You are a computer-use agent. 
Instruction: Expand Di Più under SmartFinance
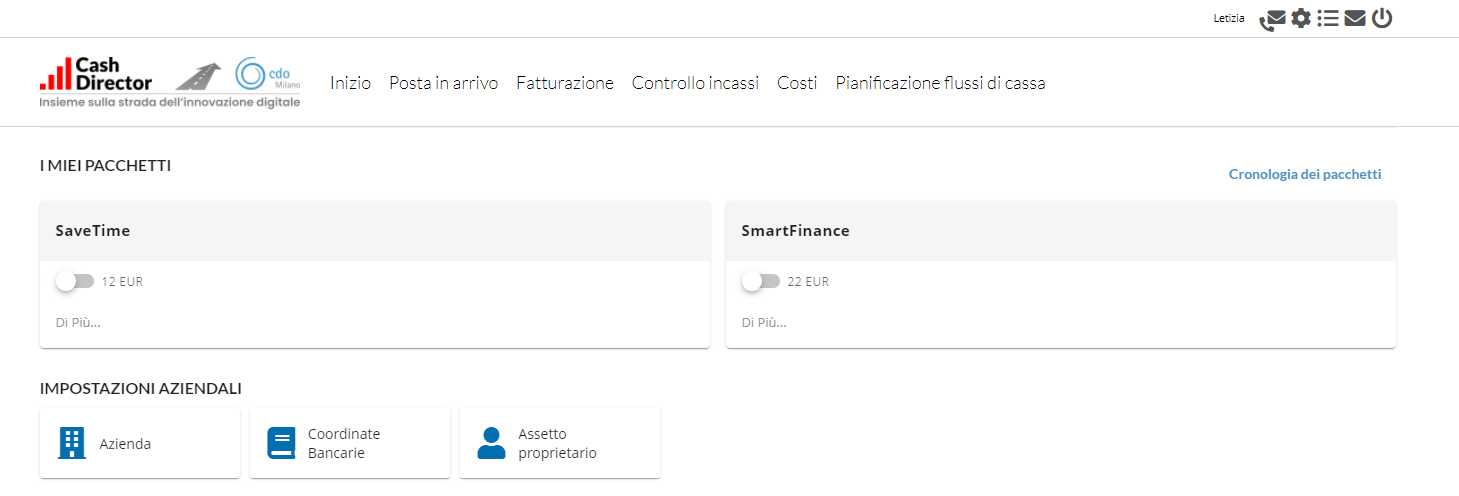pos(764,323)
